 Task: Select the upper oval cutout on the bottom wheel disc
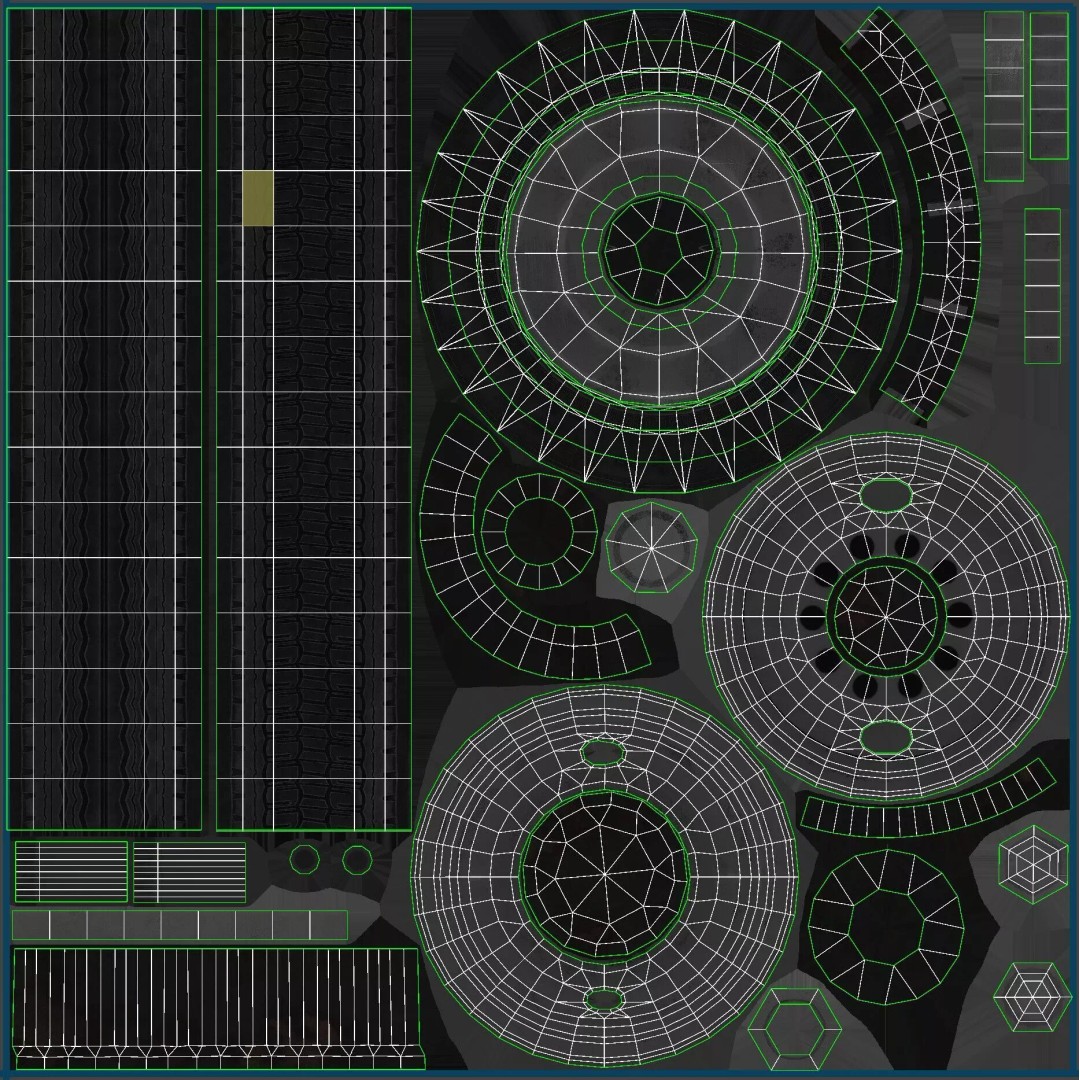point(603,752)
